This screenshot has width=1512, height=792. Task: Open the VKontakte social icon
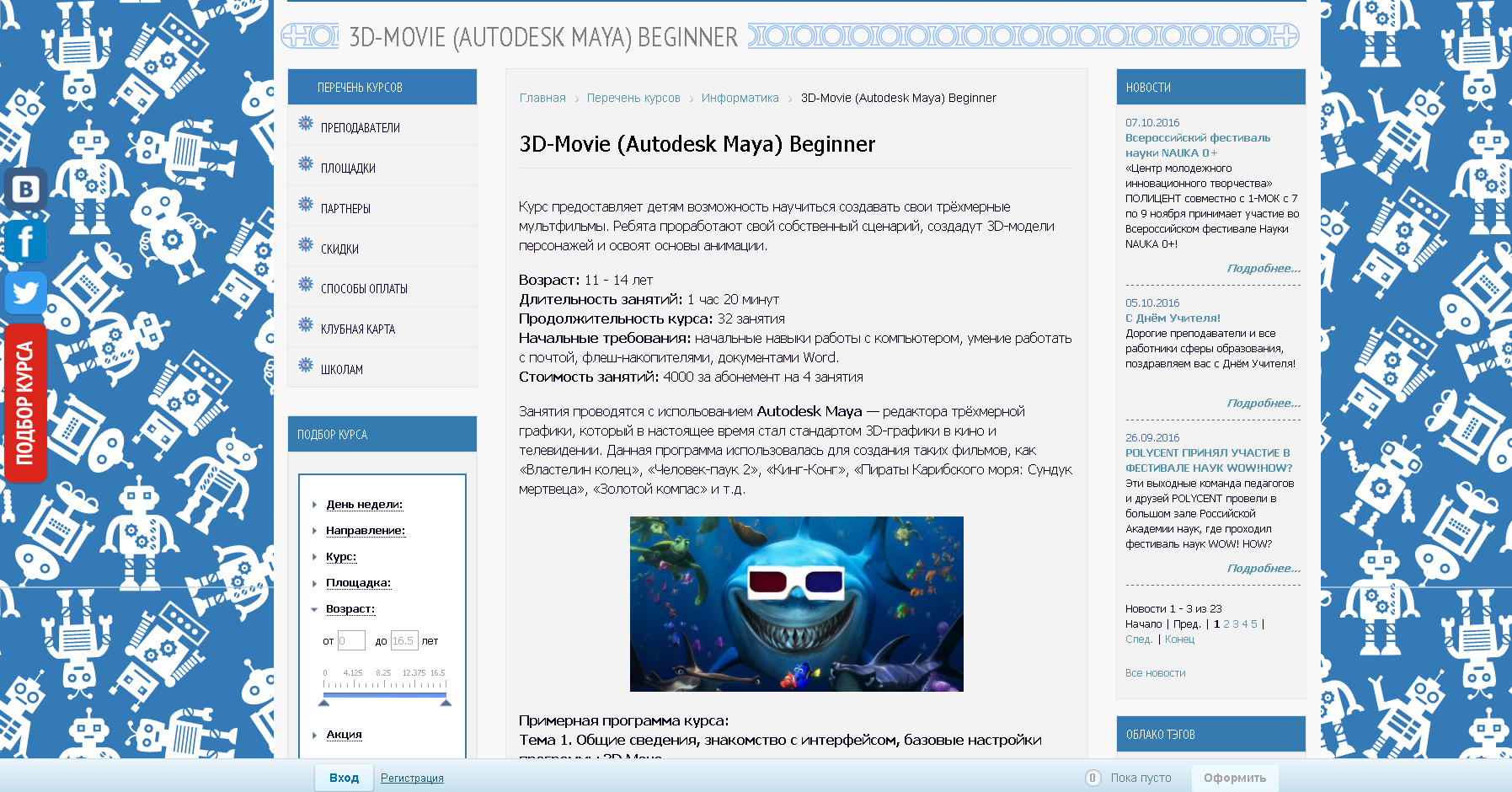(25, 189)
